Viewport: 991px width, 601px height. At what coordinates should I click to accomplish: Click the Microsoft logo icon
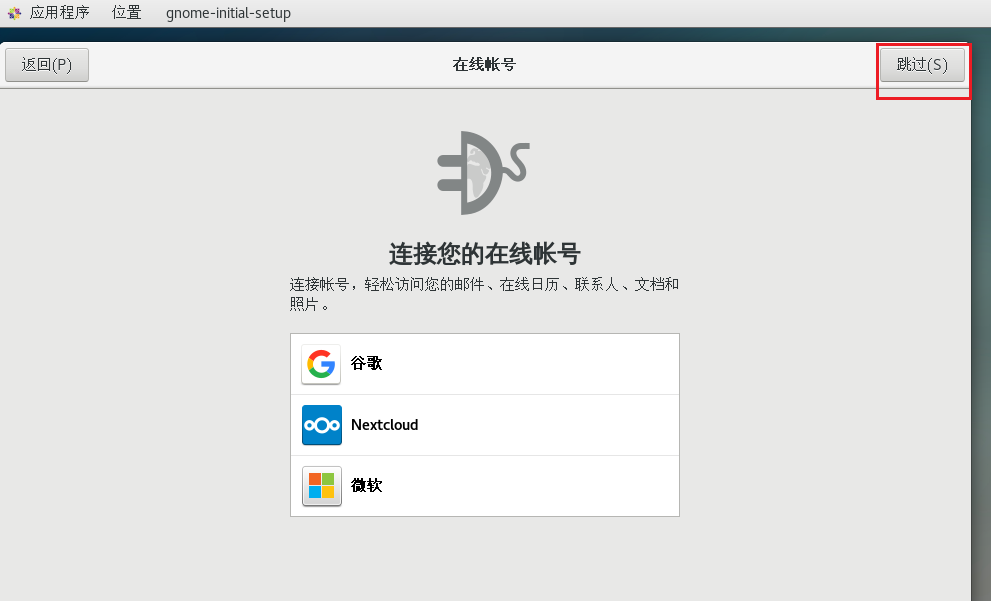pyautogui.click(x=322, y=486)
